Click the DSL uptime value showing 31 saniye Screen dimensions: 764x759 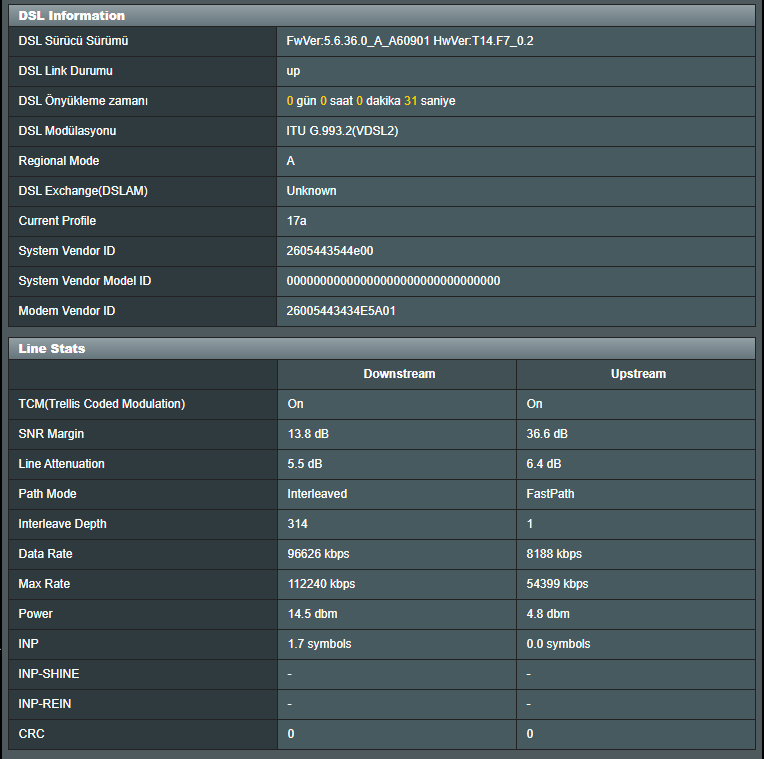(x=371, y=101)
